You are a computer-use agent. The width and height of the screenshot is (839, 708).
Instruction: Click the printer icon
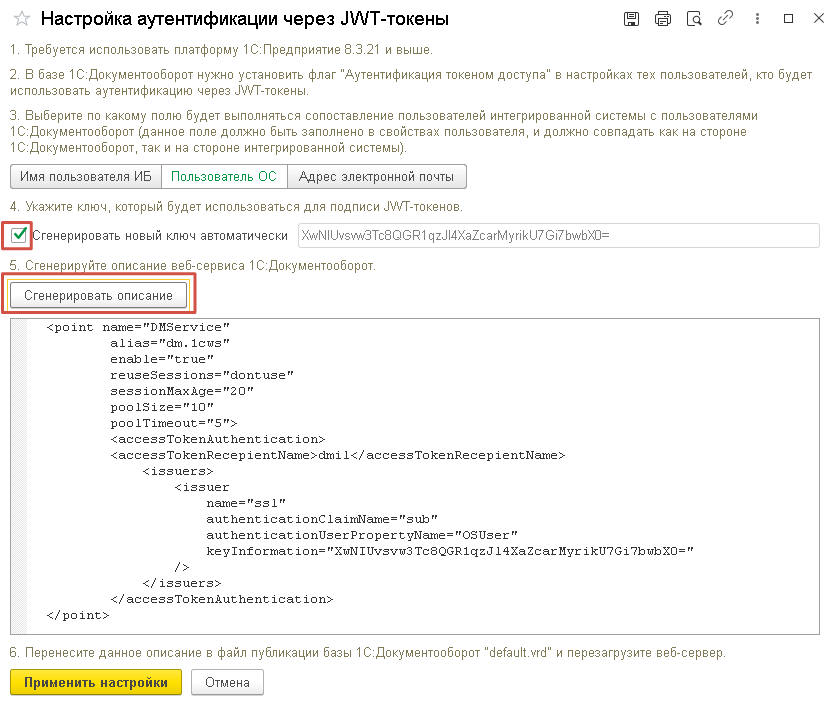click(662, 19)
